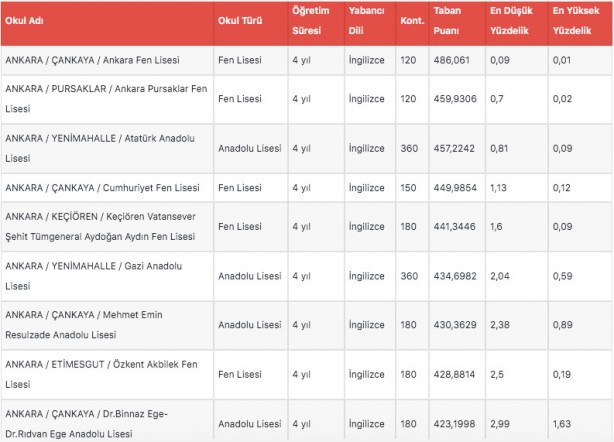Image resolution: width=614 pixels, height=442 pixels.
Task: Select the Kont. column header
Action: 411,22
